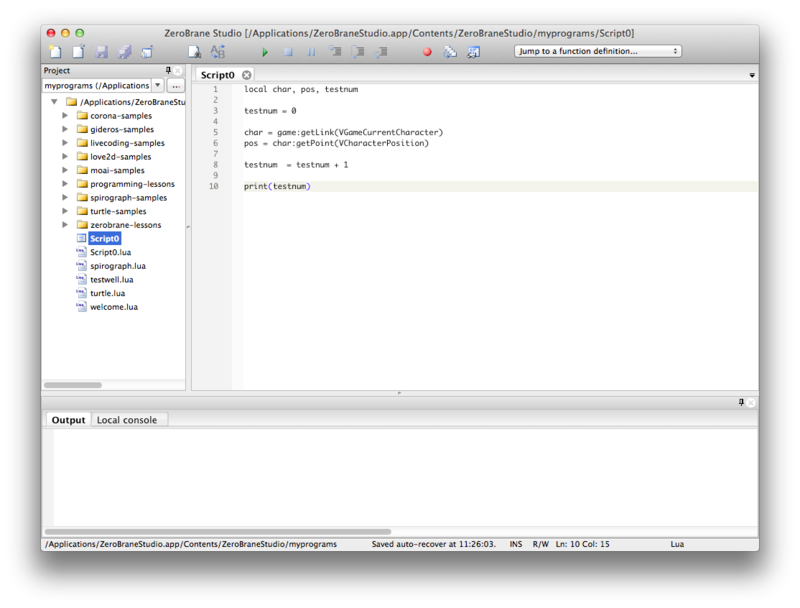Switch to the Local console tab

(125, 420)
